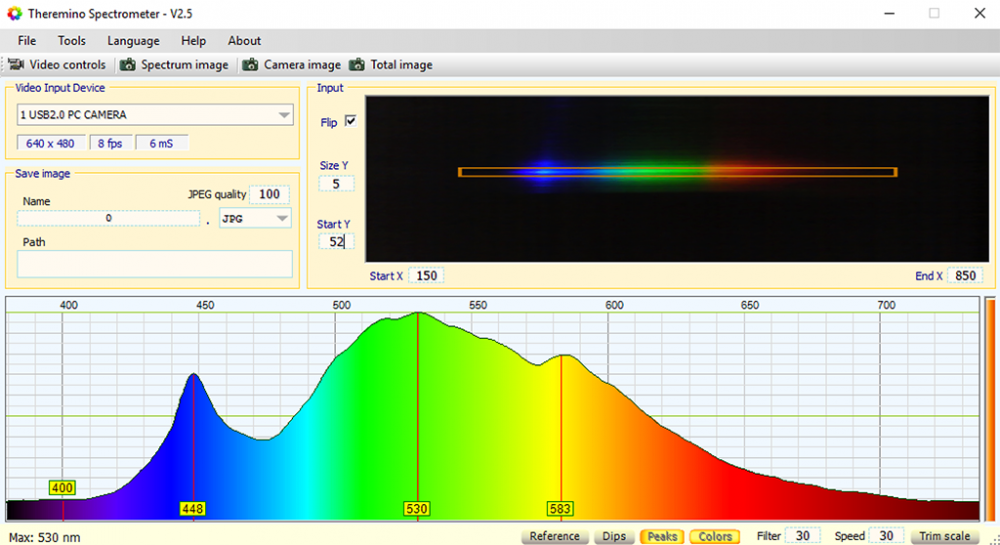Image resolution: width=1000 pixels, height=545 pixels.
Task: Click the orange vertical level bar
Action: click(x=990, y=409)
